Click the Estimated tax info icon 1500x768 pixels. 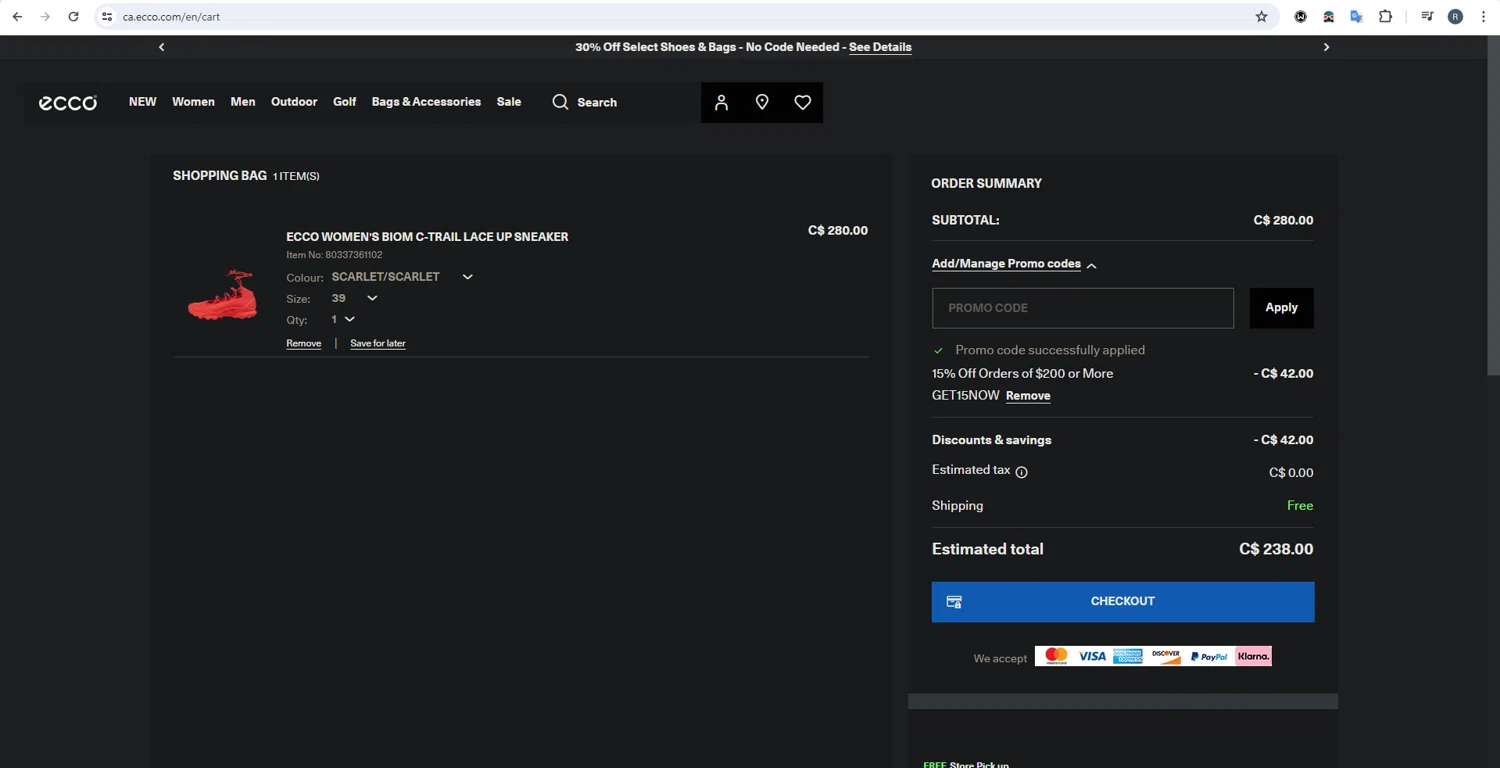(x=1021, y=472)
